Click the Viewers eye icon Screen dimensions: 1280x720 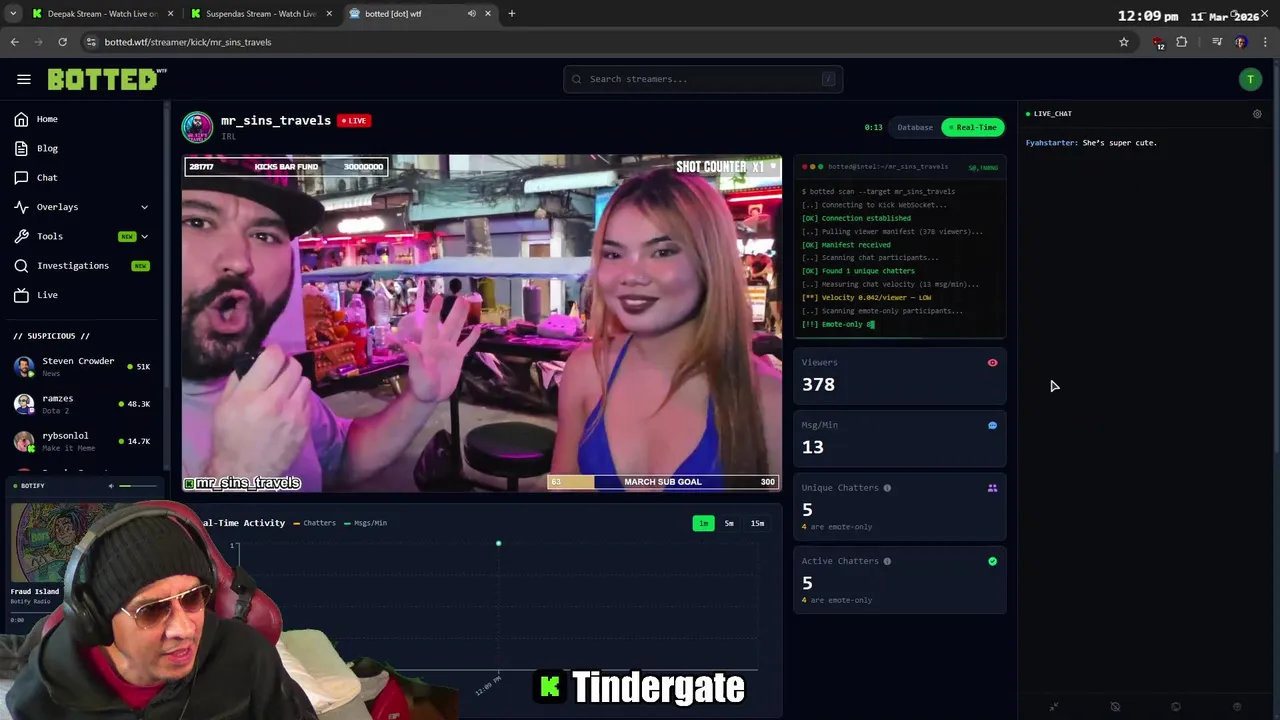(x=992, y=363)
